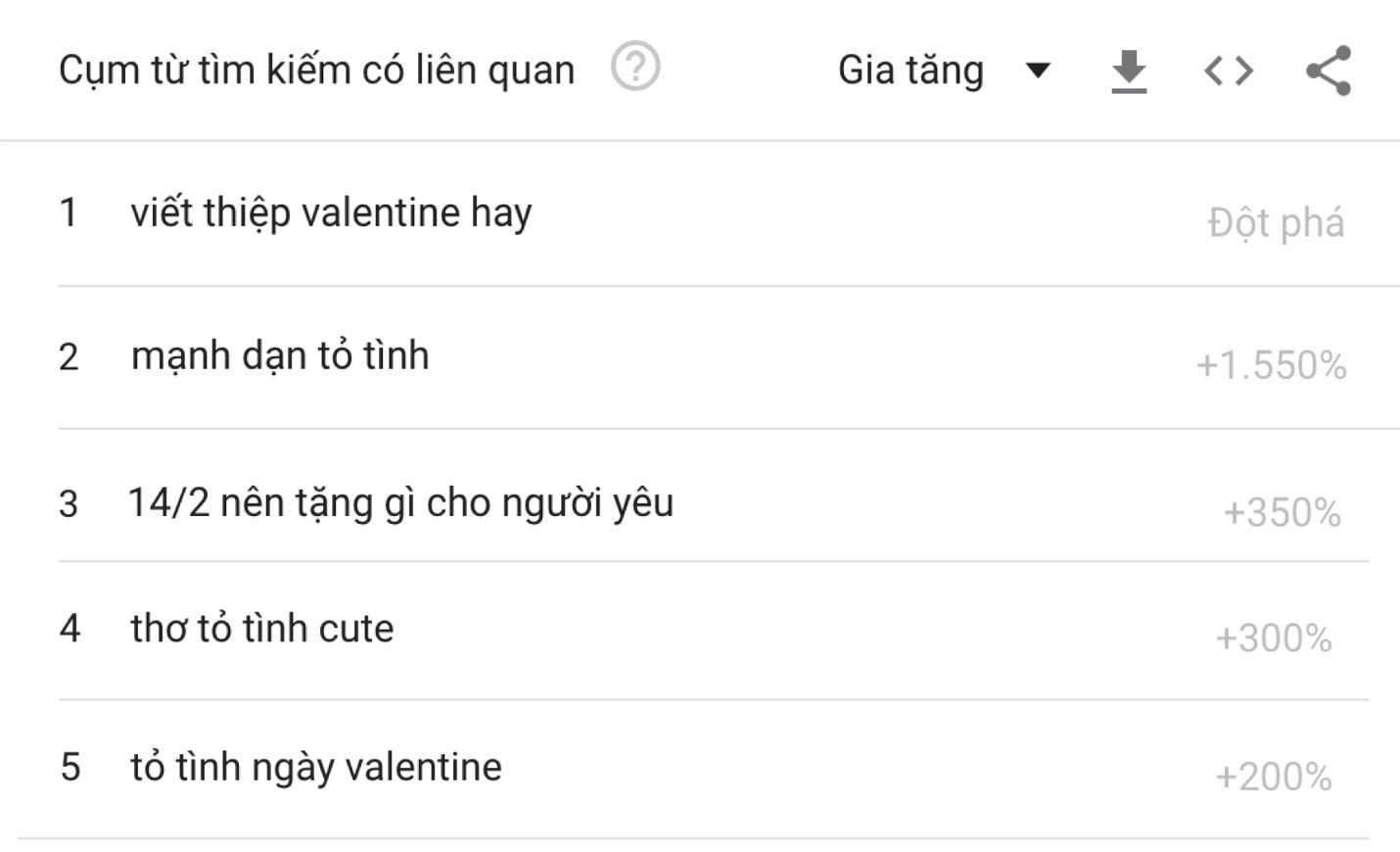Download the related queries data
1400x852 pixels.
click(x=1129, y=71)
